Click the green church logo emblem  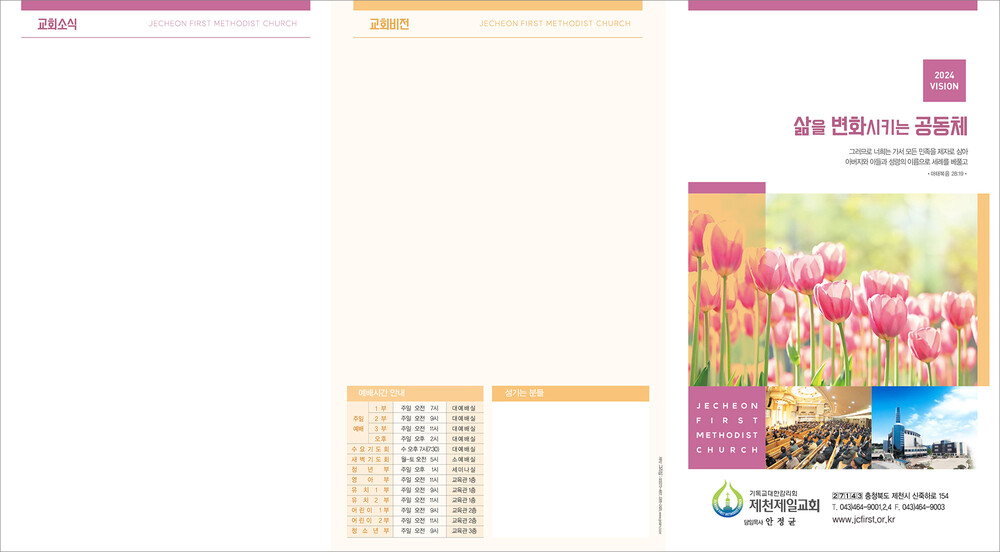tap(728, 500)
